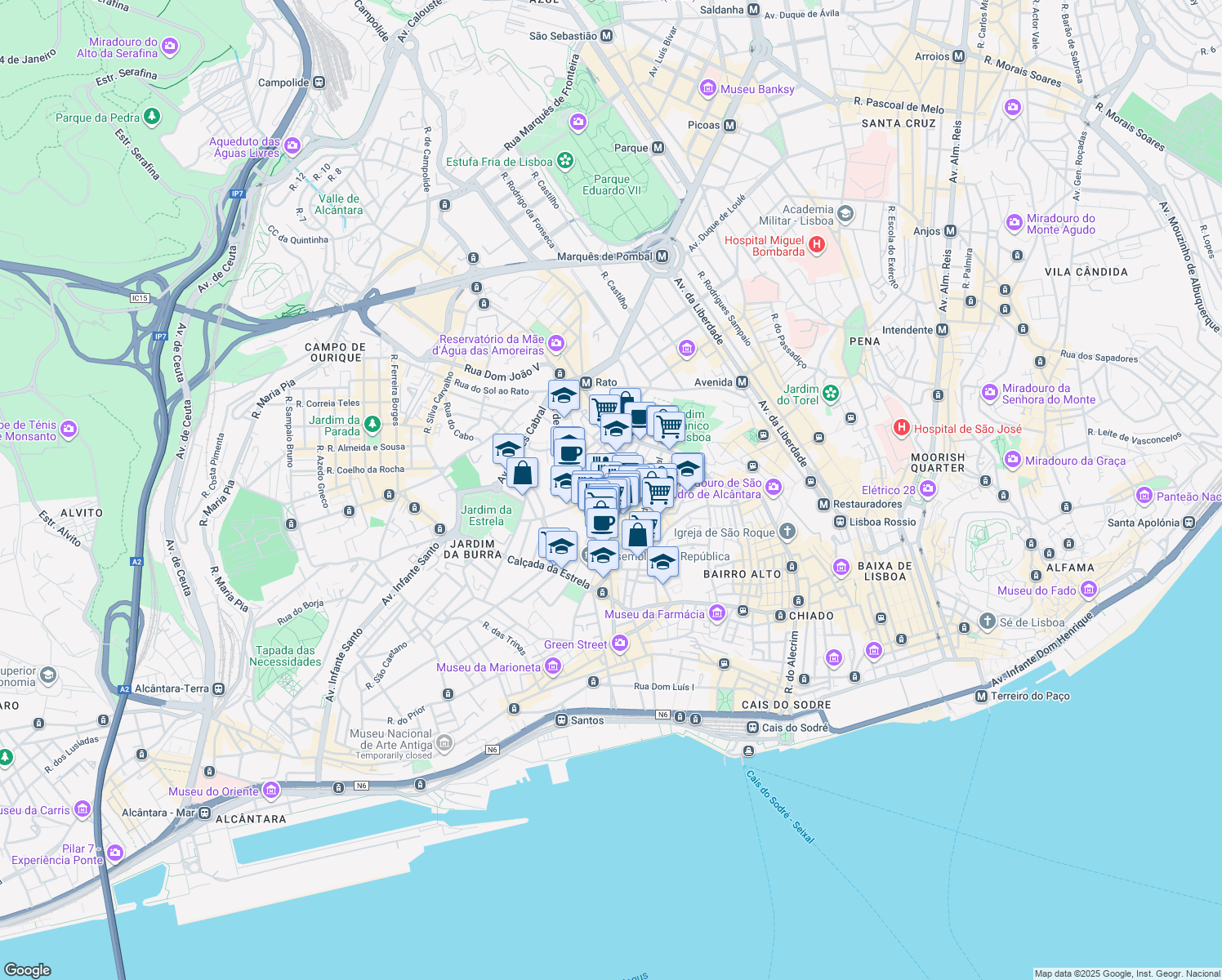Open the Elétrico 28 attraction icon
The image size is (1222, 980).
[x=927, y=489]
